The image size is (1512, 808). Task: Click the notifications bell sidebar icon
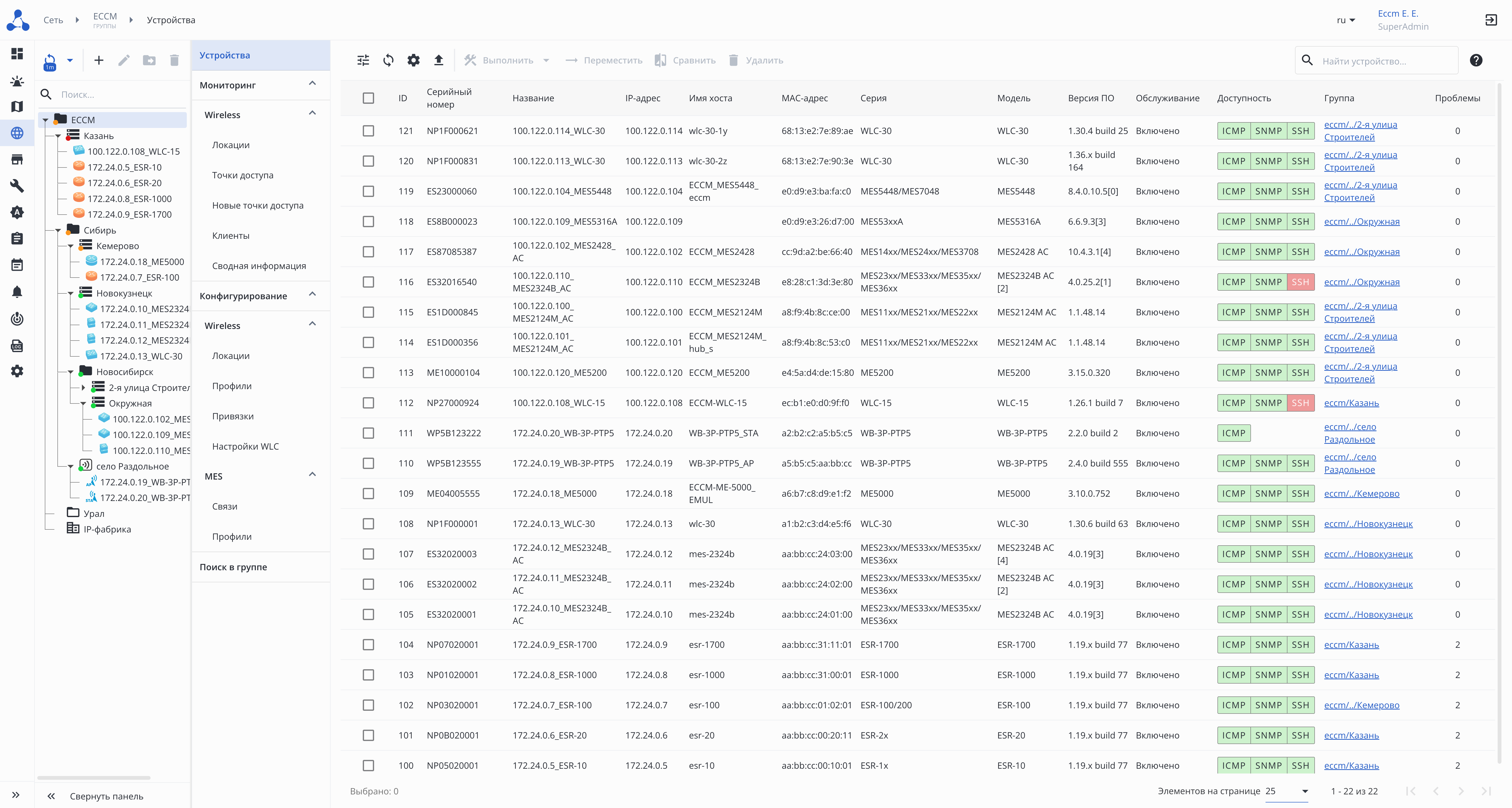point(17,292)
